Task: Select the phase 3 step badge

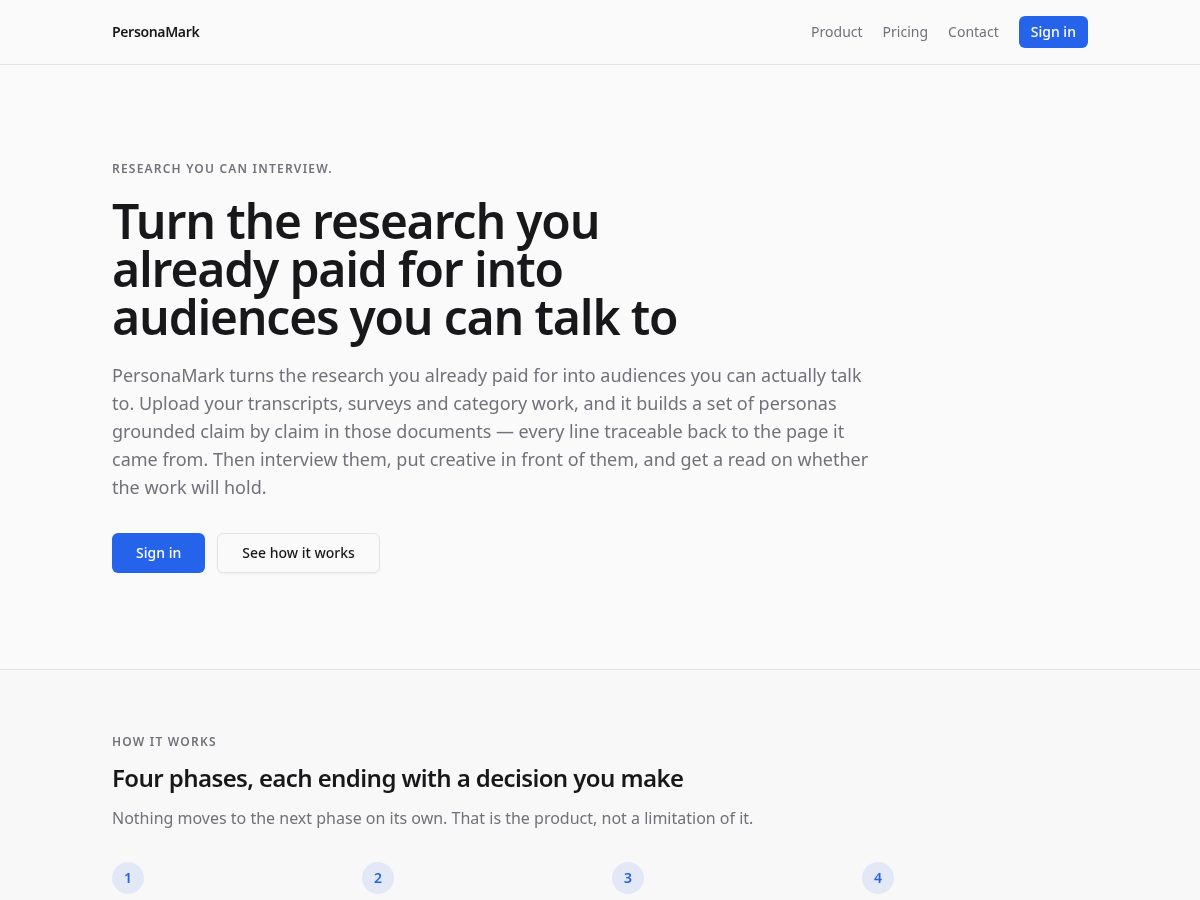Action: (628, 878)
